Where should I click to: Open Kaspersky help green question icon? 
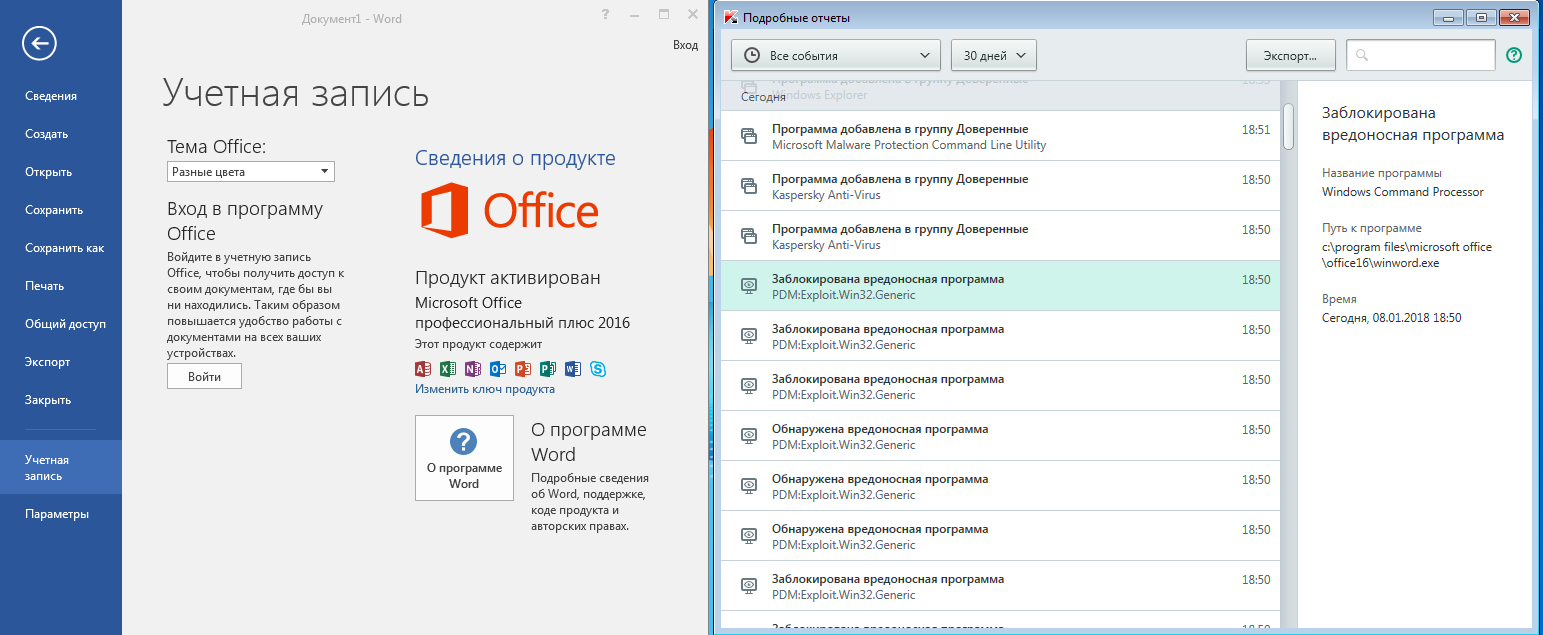coord(1513,55)
